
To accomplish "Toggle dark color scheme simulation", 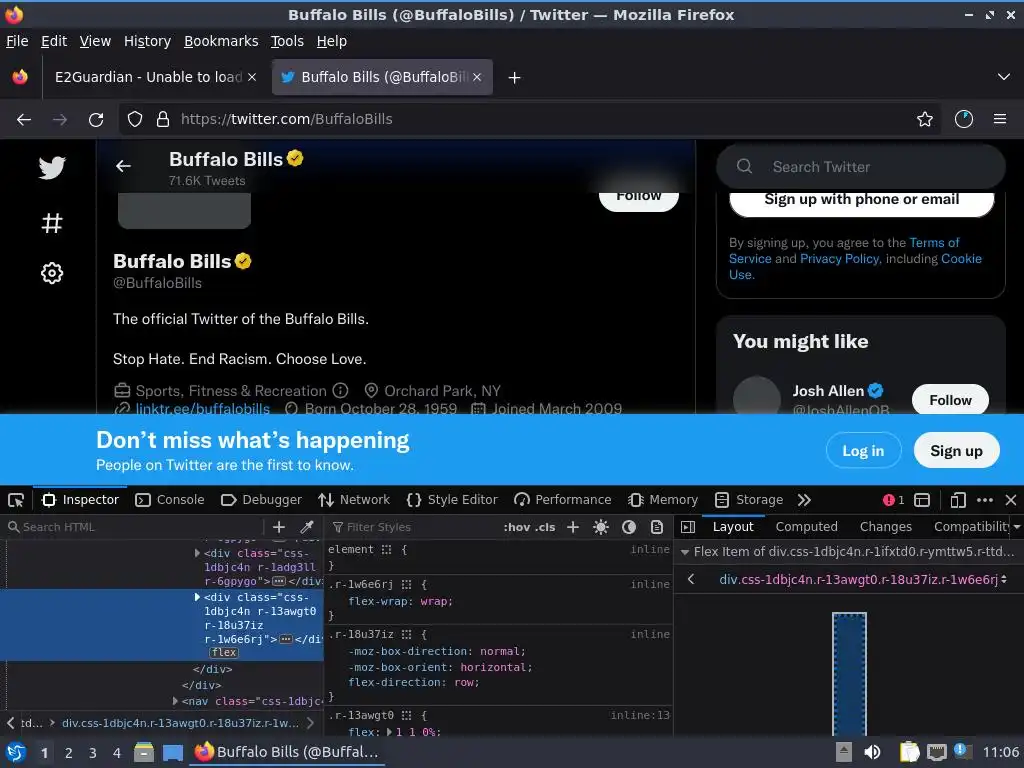I will (629, 527).
